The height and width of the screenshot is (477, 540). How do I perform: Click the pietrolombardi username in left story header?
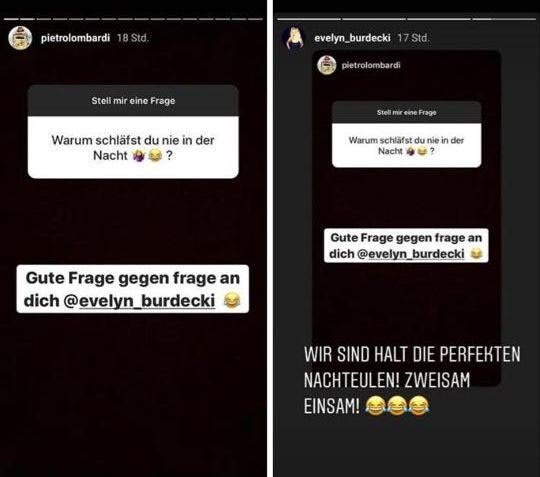[75, 38]
